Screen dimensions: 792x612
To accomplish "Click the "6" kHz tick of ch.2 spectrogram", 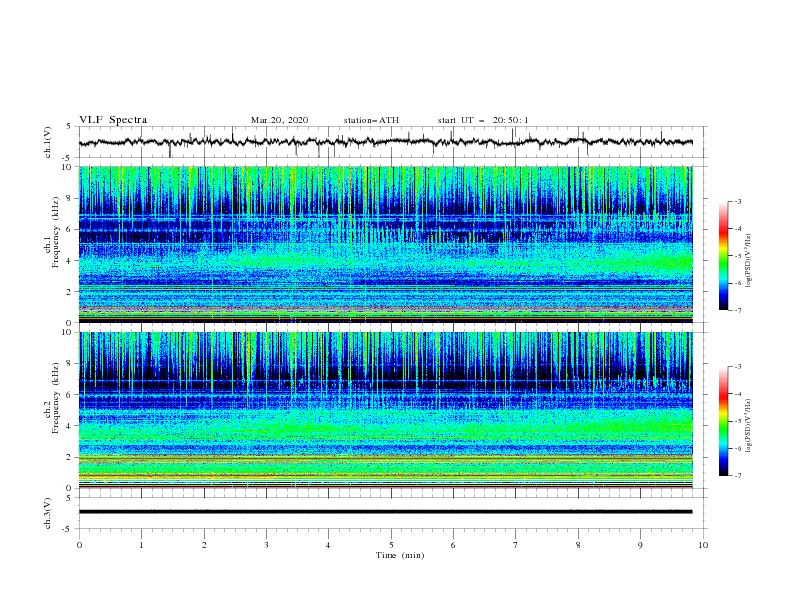I will click(x=71, y=395).
